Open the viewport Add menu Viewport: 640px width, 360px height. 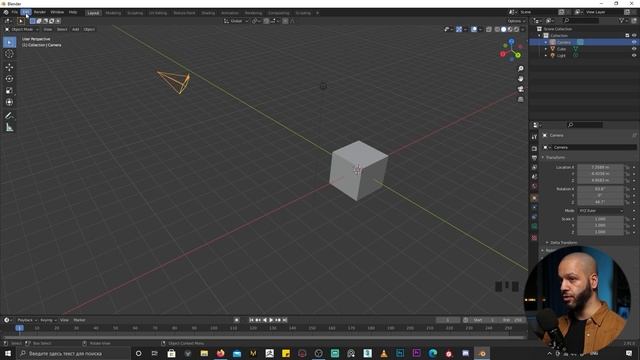pyautogui.click(x=76, y=29)
